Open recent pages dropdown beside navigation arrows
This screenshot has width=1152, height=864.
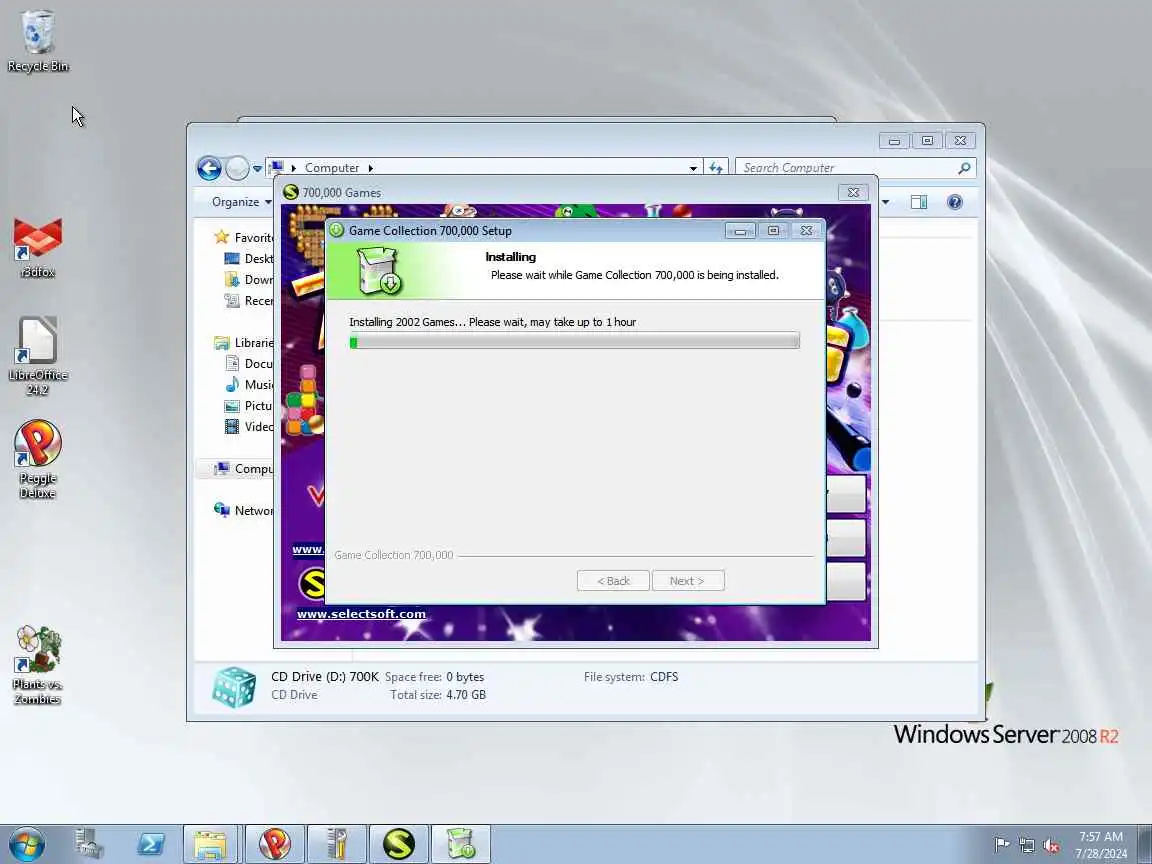pyautogui.click(x=257, y=168)
